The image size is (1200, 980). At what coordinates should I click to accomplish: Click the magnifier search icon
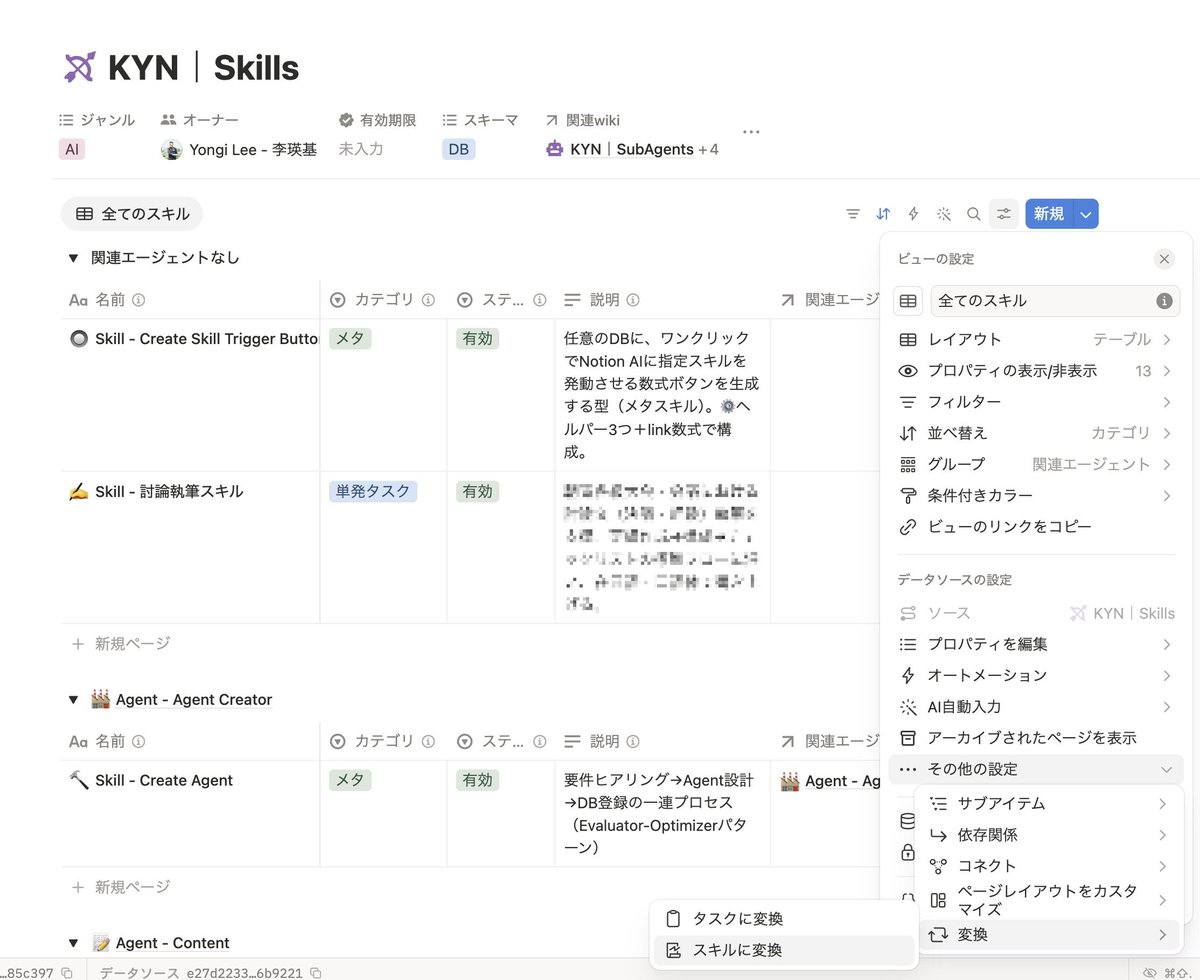pos(973,213)
